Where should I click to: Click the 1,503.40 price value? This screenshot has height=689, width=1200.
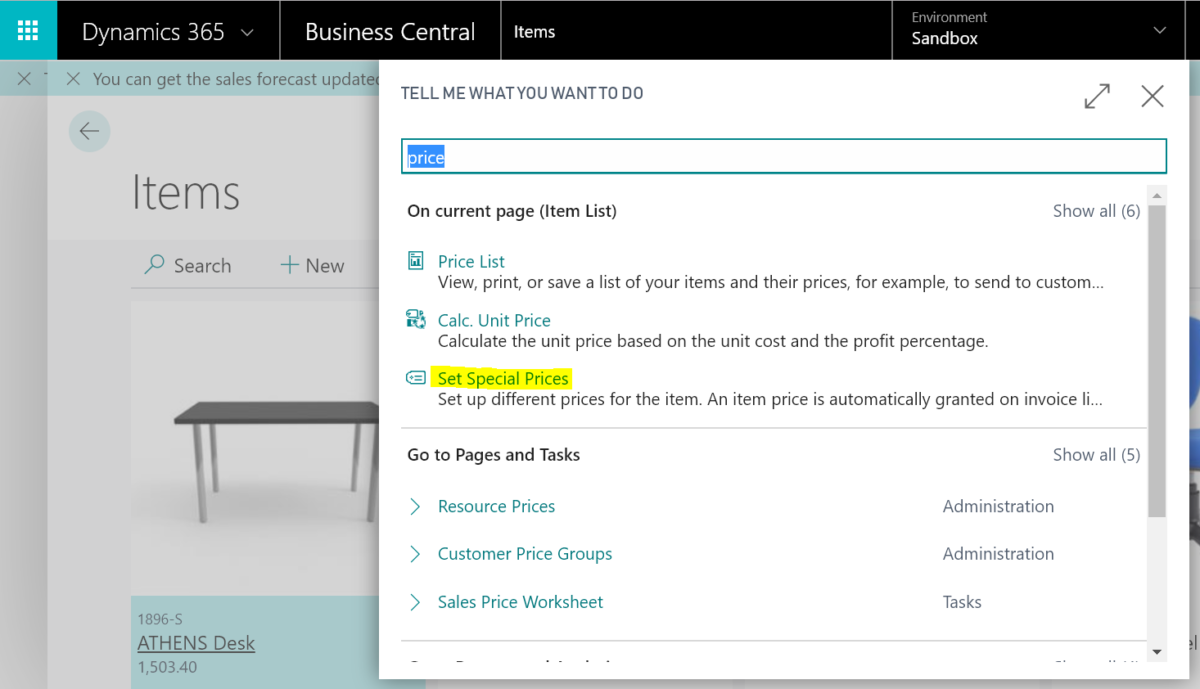click(x=167, y=665)
